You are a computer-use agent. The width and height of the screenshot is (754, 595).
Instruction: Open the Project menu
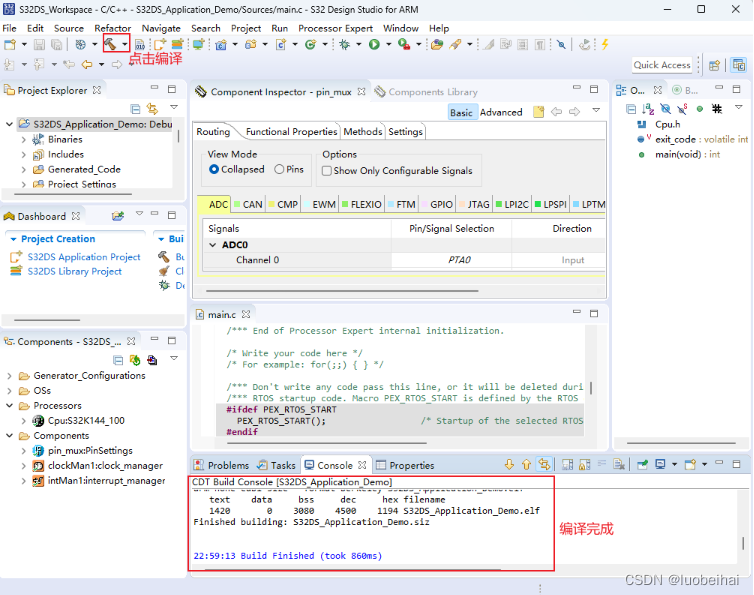pos(246,28)
